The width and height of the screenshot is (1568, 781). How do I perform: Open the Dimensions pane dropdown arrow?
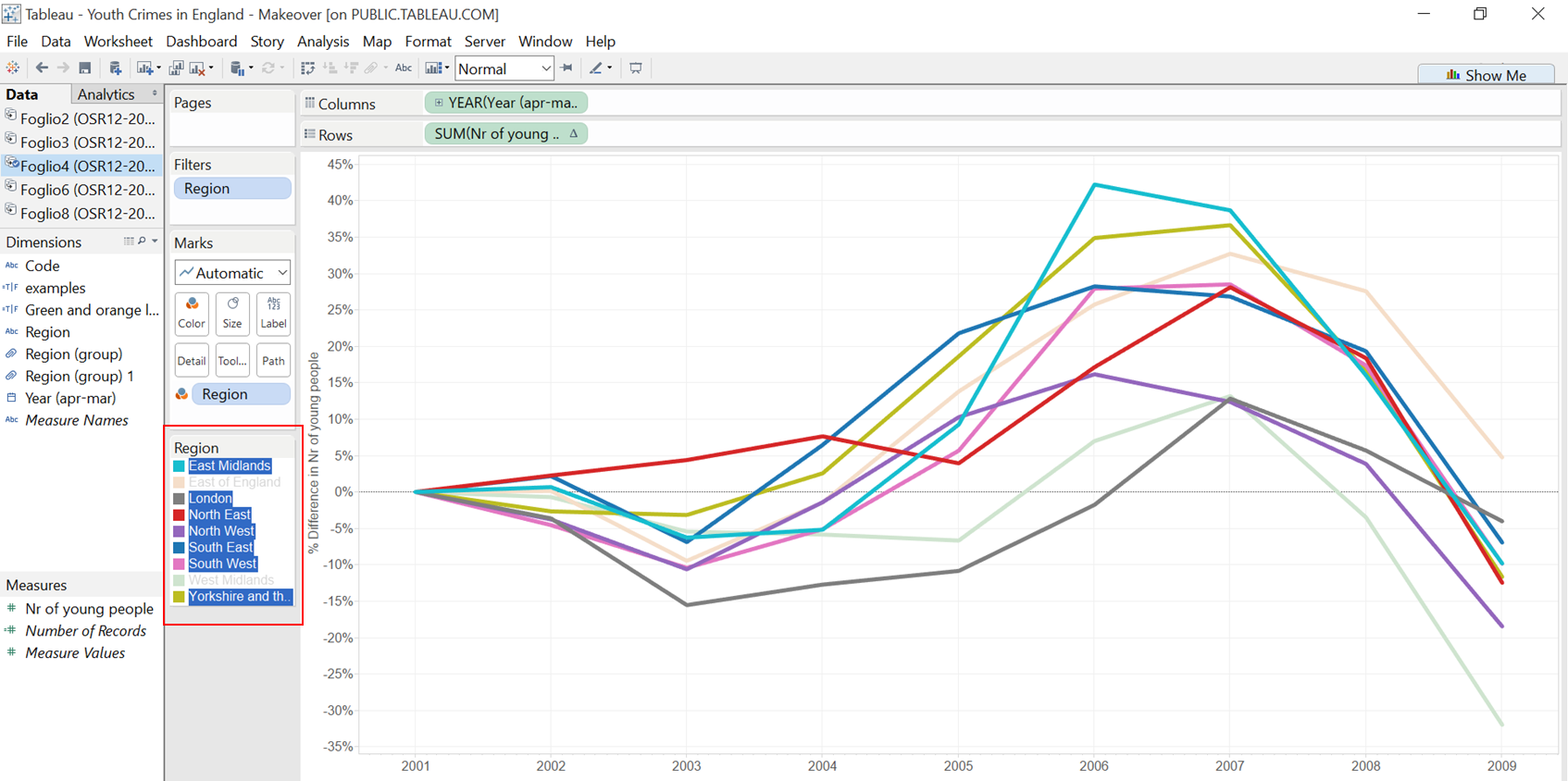pos(155,242)
